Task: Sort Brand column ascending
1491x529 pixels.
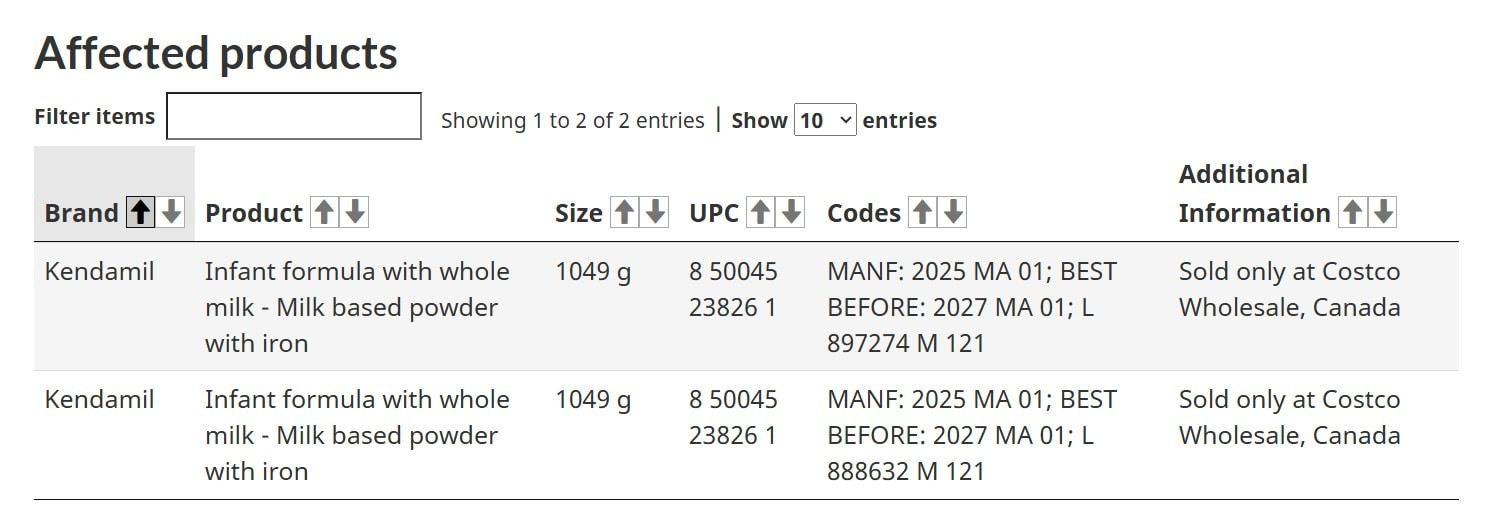Action: pyautogui.click(x=140, y=212)
